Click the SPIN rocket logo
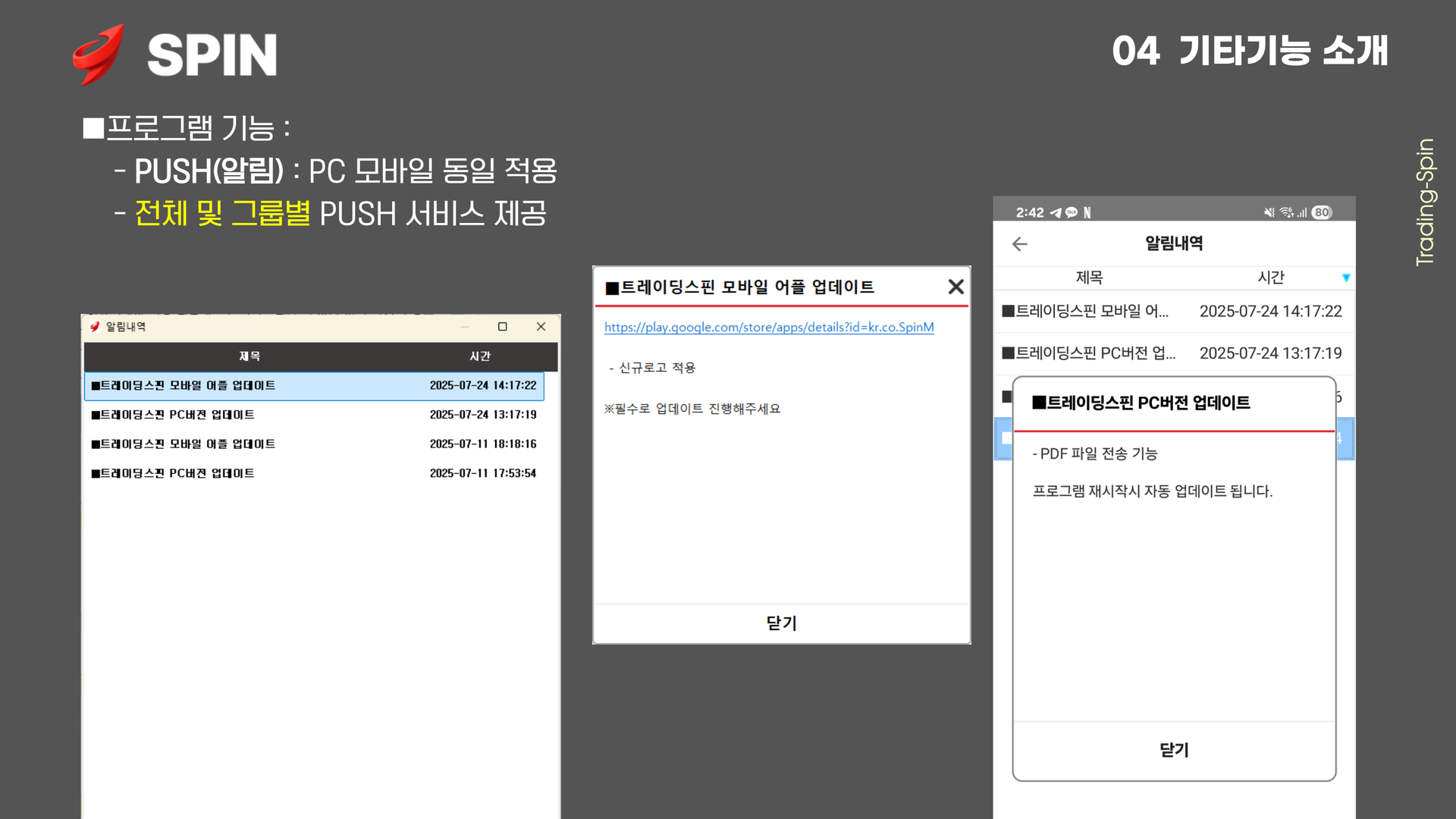Screen dimensions: 1456x819 pyautogui.click(x=99, y=55)
